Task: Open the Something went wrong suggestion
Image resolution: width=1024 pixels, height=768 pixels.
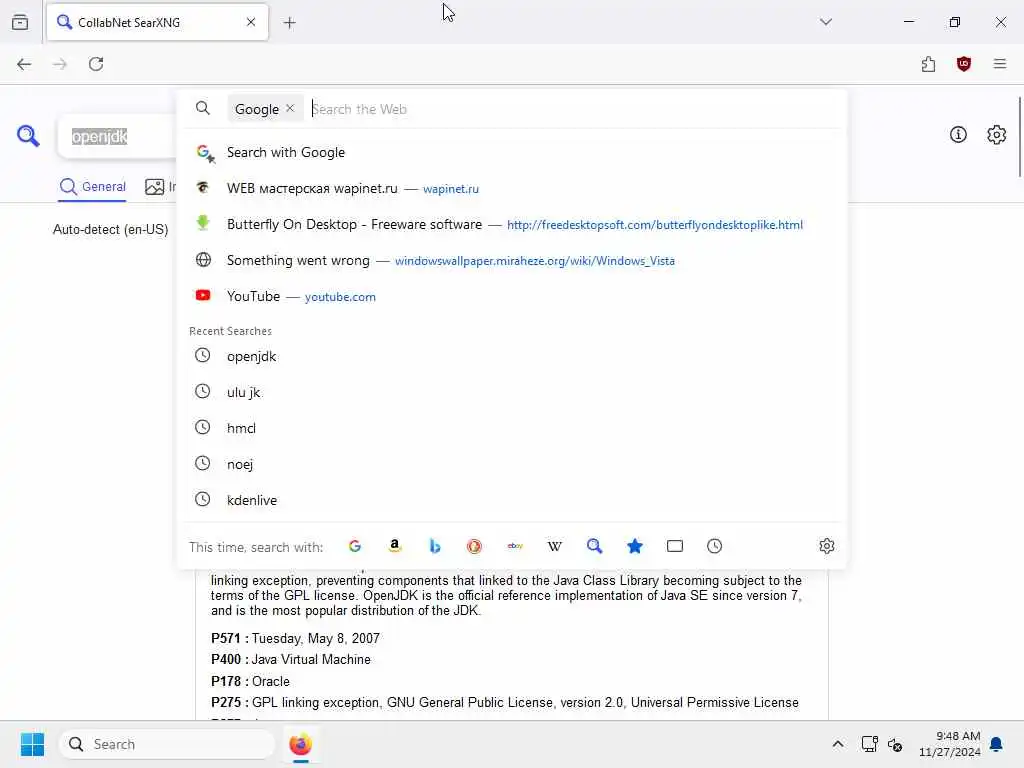Action: (513, 260)
